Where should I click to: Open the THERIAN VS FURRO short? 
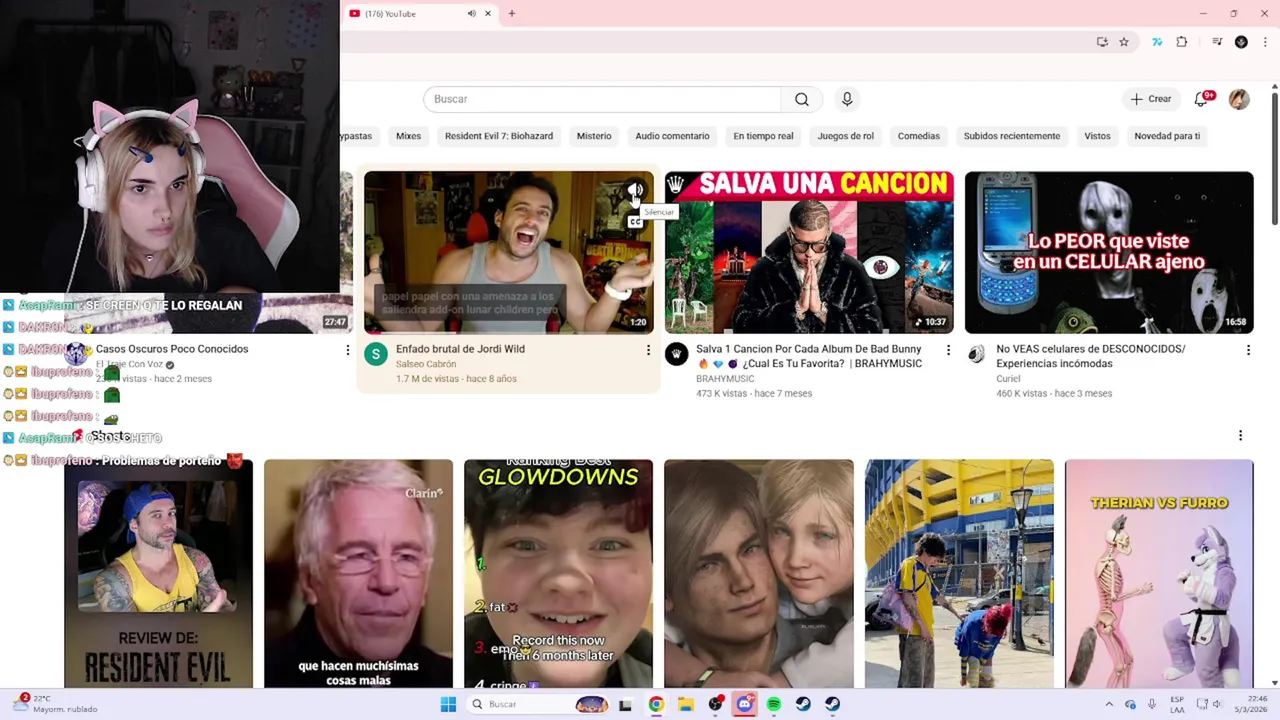click(x=1159, y=574)
